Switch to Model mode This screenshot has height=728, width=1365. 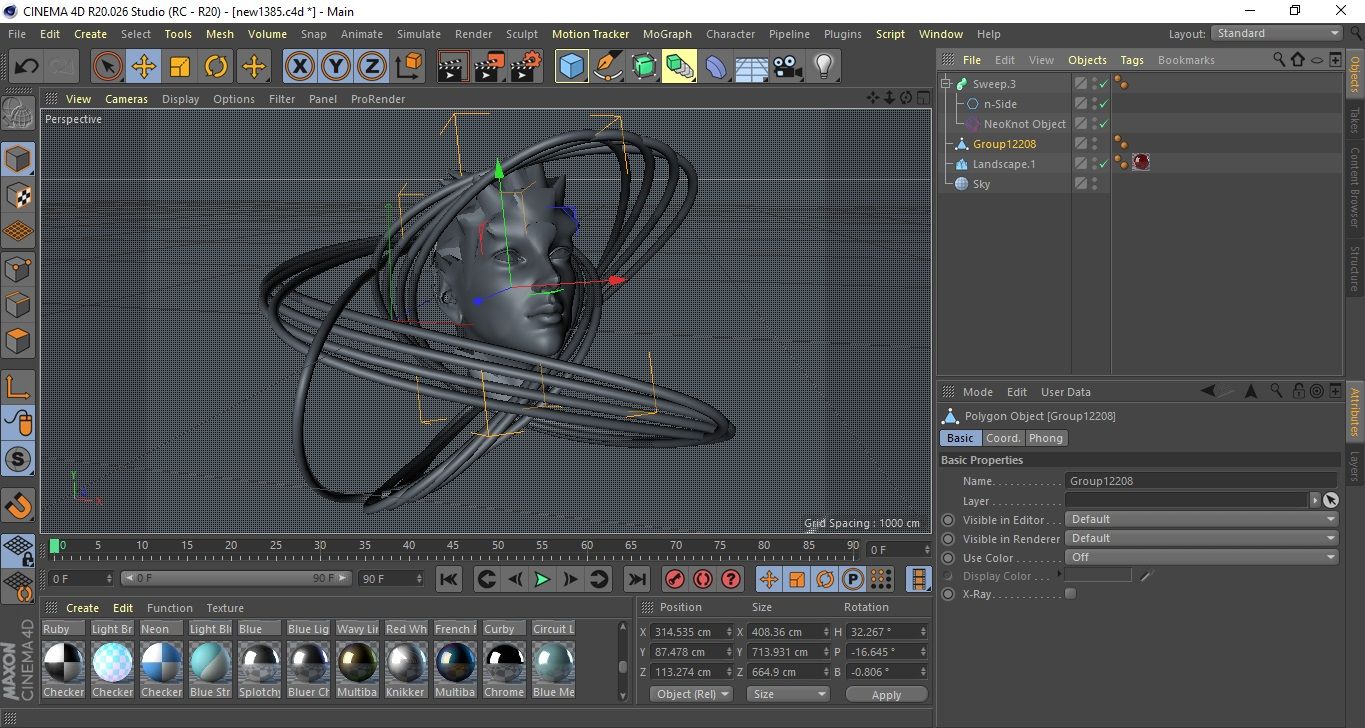19,159
